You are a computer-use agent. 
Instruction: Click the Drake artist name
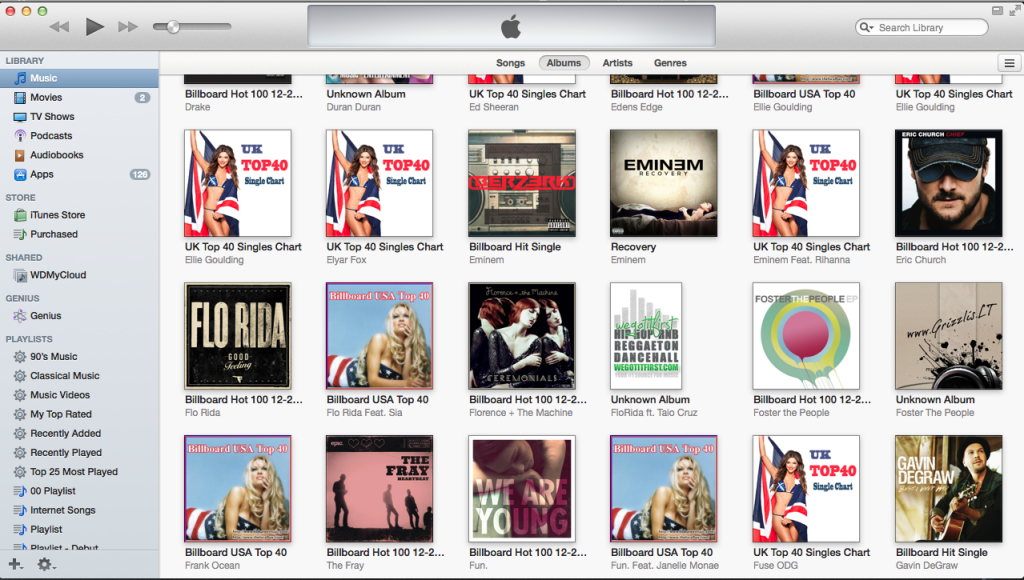click(197, 107)
